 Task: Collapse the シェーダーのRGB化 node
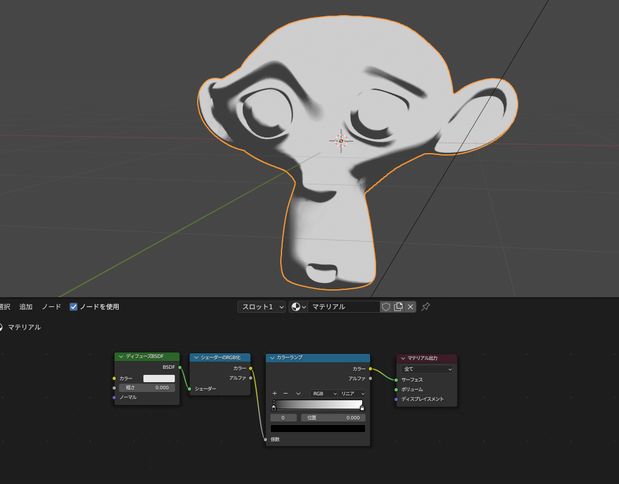[x=196, y=357]
